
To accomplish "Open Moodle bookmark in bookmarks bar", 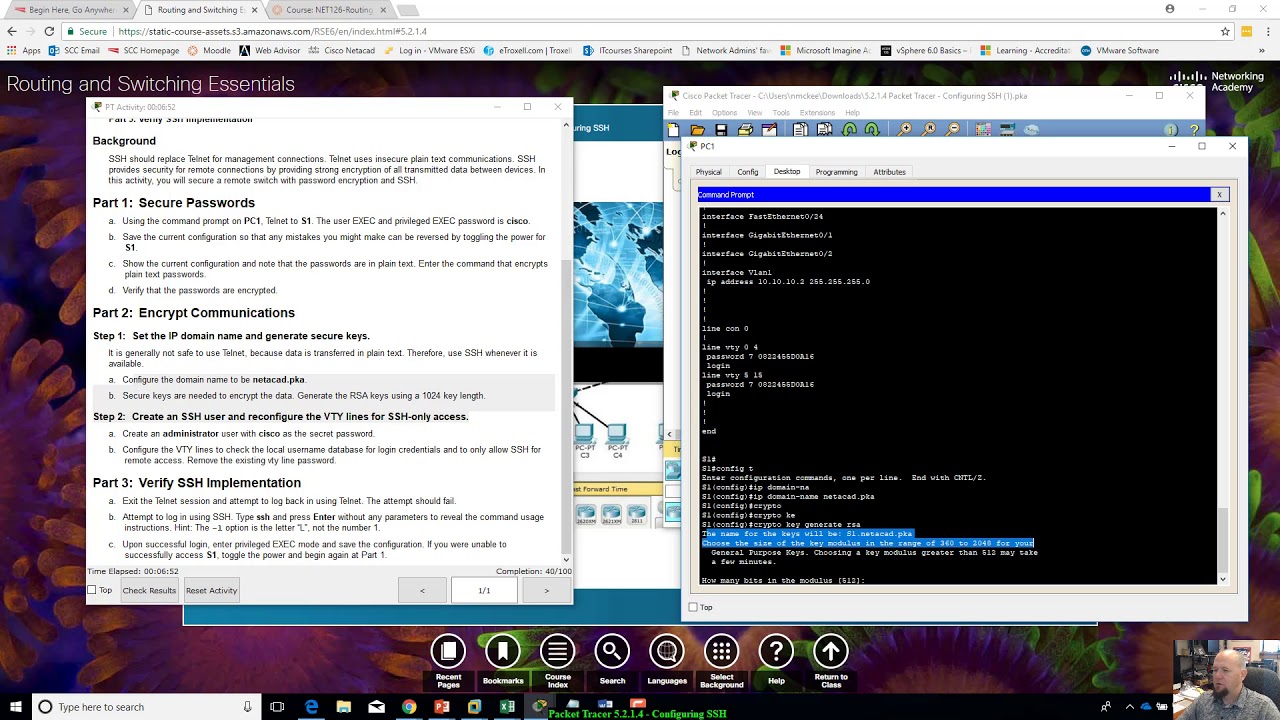I will [209, 50].
